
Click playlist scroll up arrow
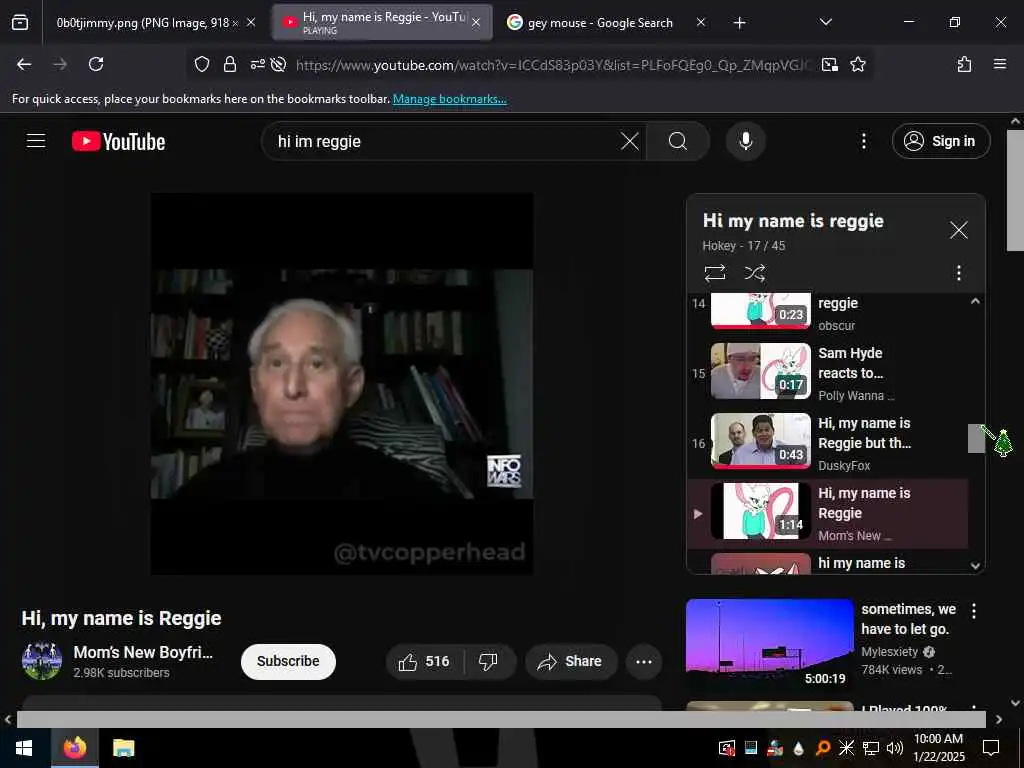coord(975,301)
